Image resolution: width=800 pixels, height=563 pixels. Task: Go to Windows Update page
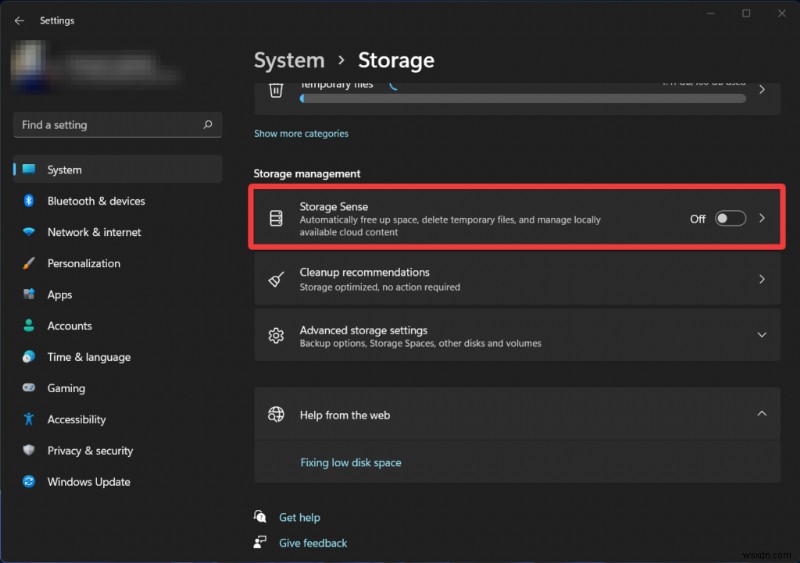click(x=118, y=481)
